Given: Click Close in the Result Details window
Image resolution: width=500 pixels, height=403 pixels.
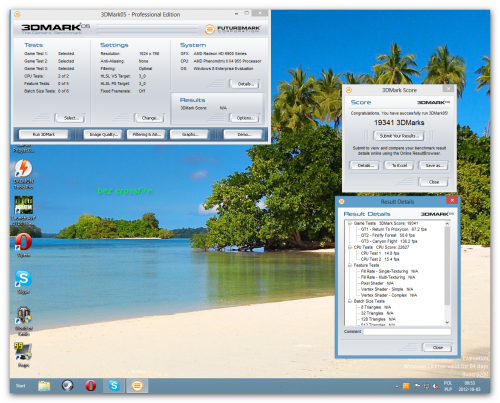Looking at the screenshot, I should pos(437,347).
